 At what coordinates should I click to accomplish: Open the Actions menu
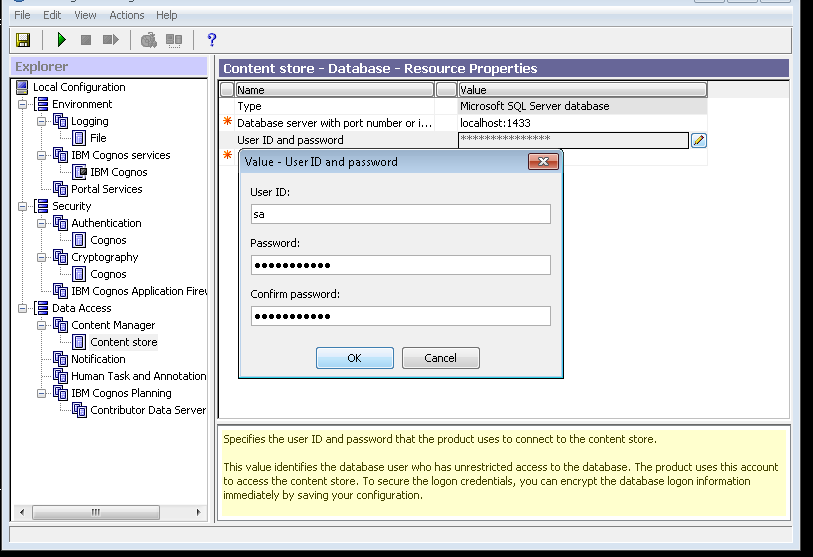127,15
